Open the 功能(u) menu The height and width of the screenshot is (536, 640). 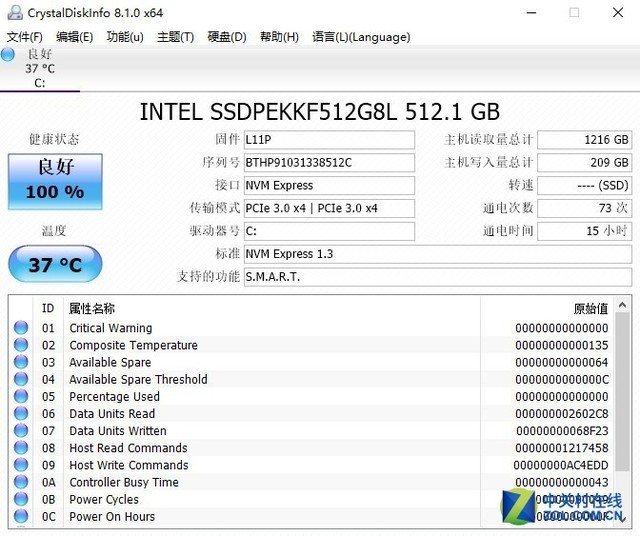tap(125, 37)
